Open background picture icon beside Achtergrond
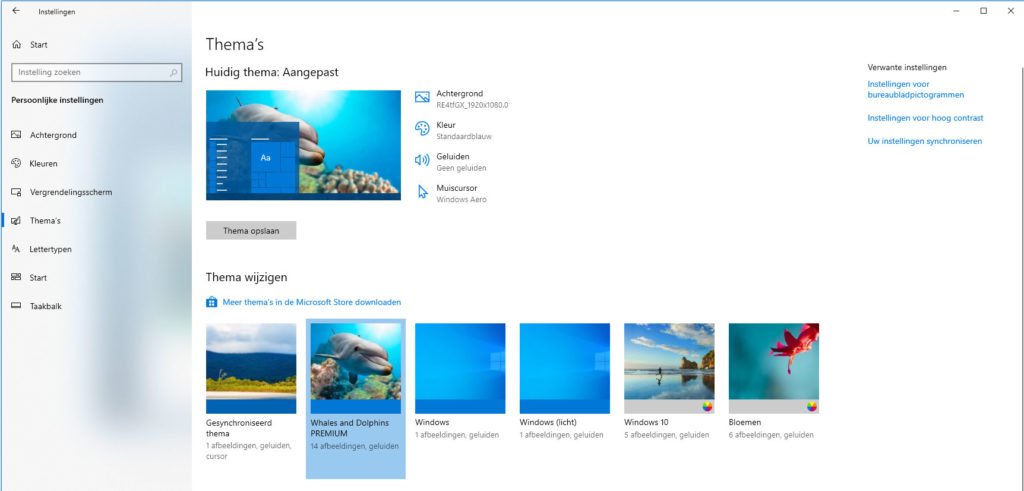Screen dimensions: 1024x491 (422, 97)
